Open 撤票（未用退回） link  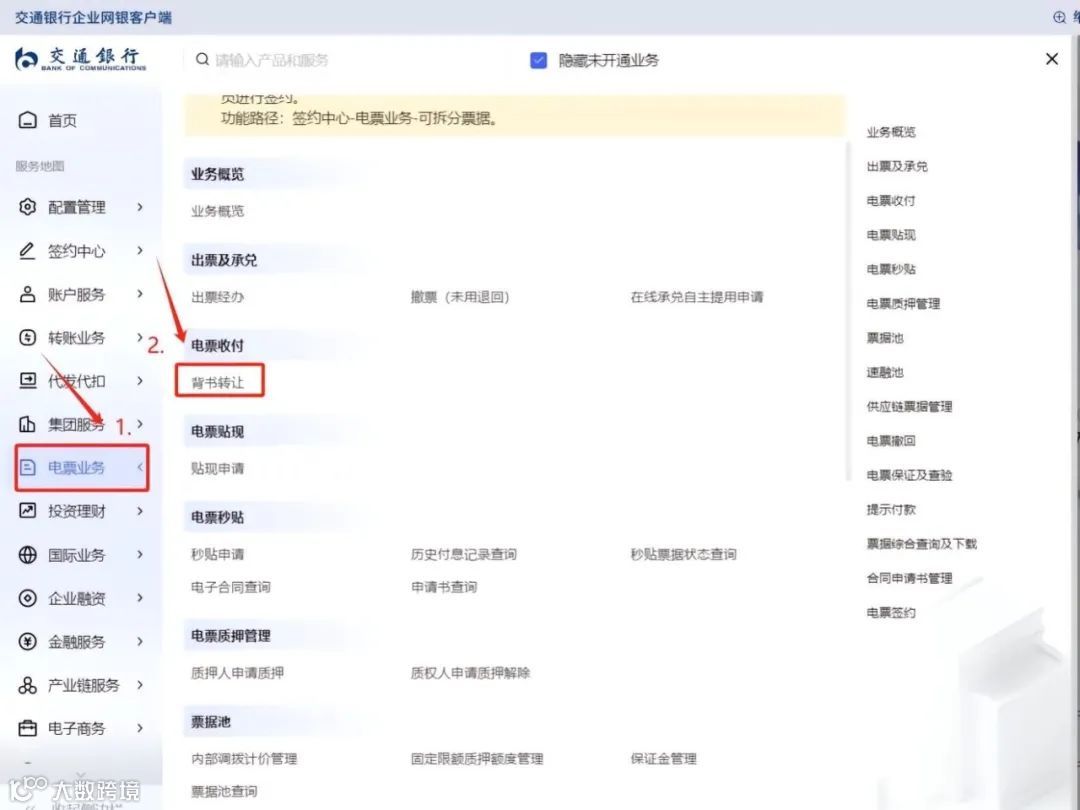click(x=459, y=297)
